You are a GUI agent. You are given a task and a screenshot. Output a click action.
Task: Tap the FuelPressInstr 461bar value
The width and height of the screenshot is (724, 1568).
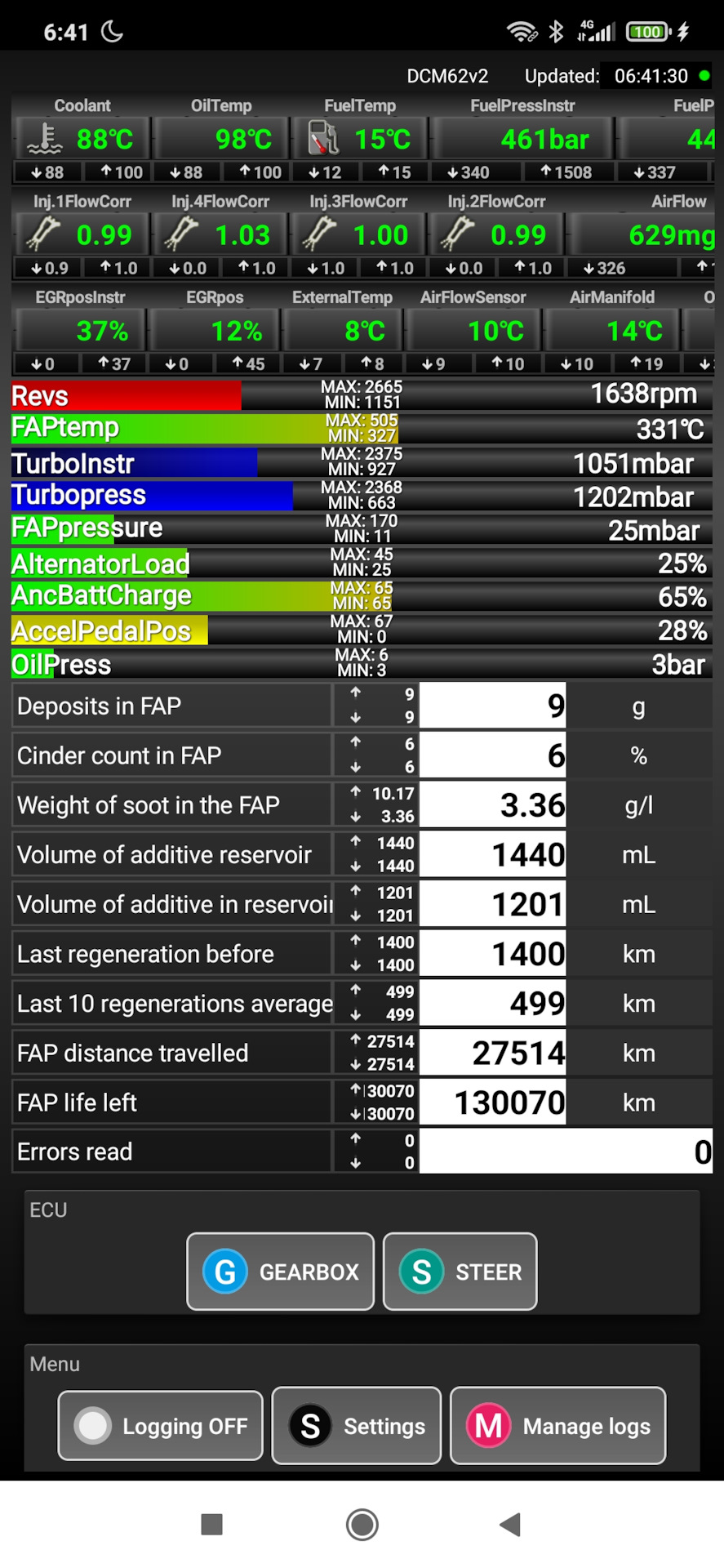point(544,140)
